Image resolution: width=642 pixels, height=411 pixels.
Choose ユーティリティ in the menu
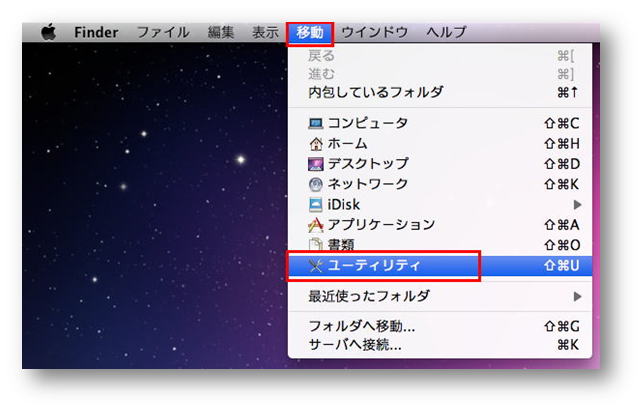tap(440, 266)
